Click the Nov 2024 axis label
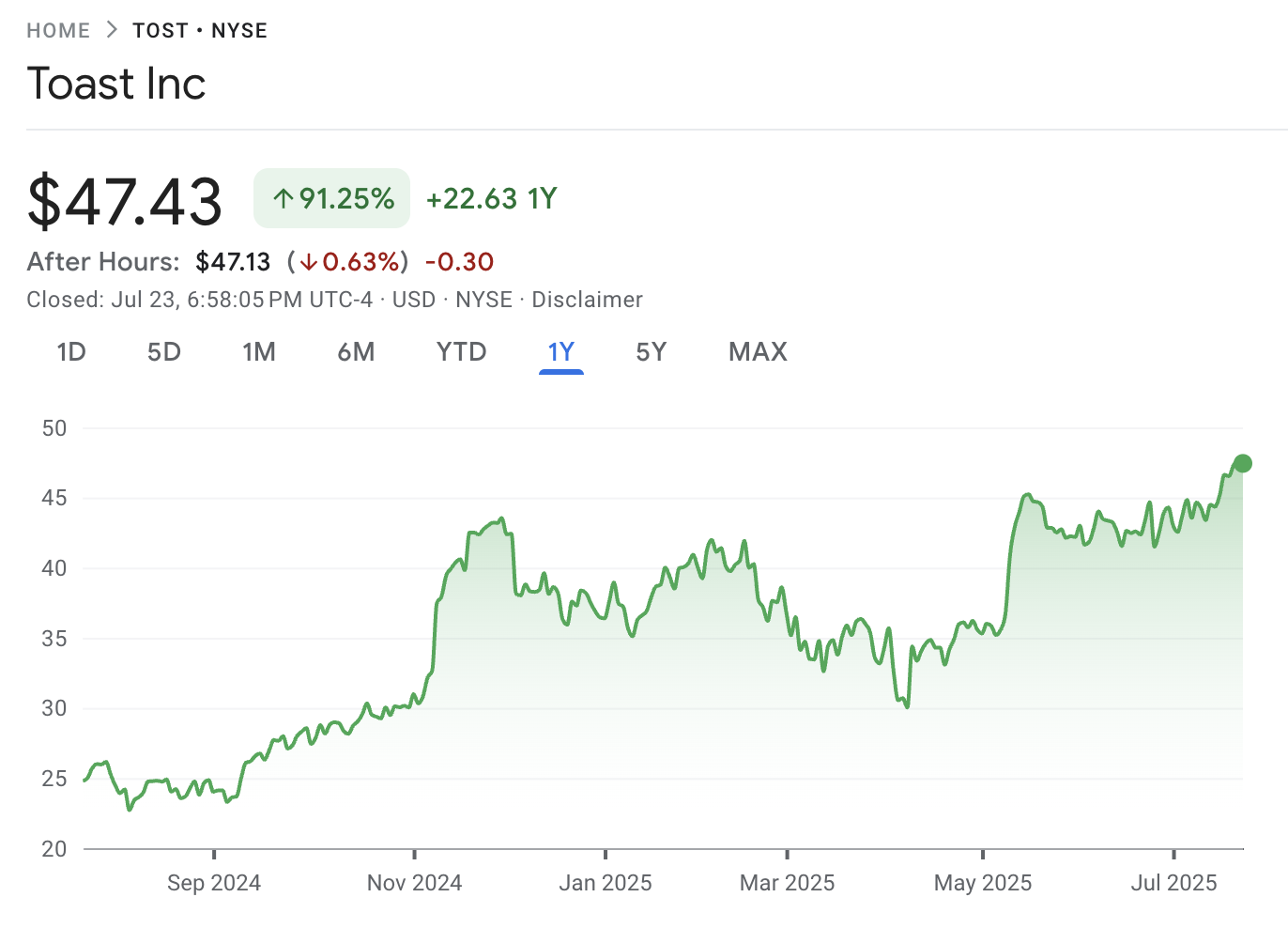1288x928 pixels. coord(414,883)
